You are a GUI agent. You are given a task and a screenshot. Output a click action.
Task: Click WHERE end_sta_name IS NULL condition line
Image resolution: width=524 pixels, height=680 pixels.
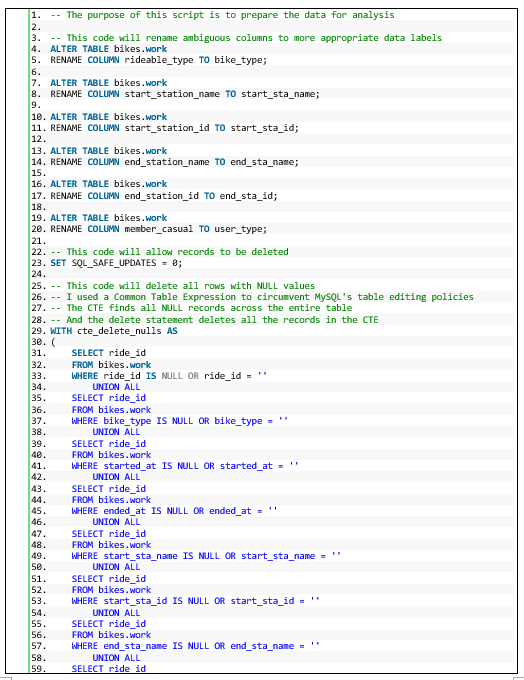196,646
